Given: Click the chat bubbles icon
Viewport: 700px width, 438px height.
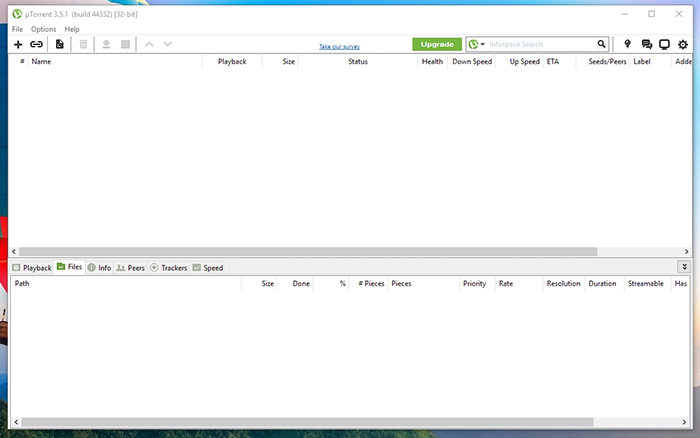Looking at the screenshot, I should point(646,44).
